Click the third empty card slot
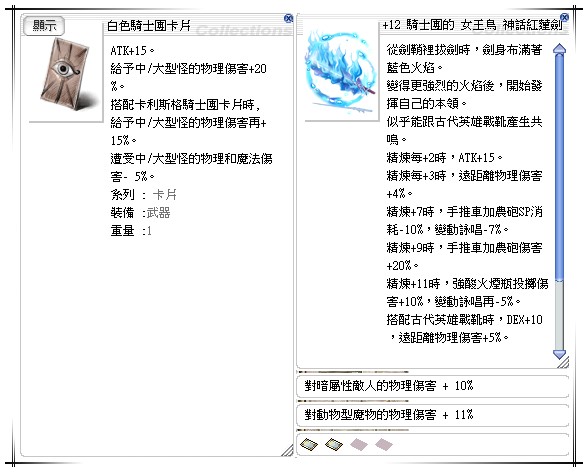The height and width of the screenshot is (472, 588). coord(359,445)
